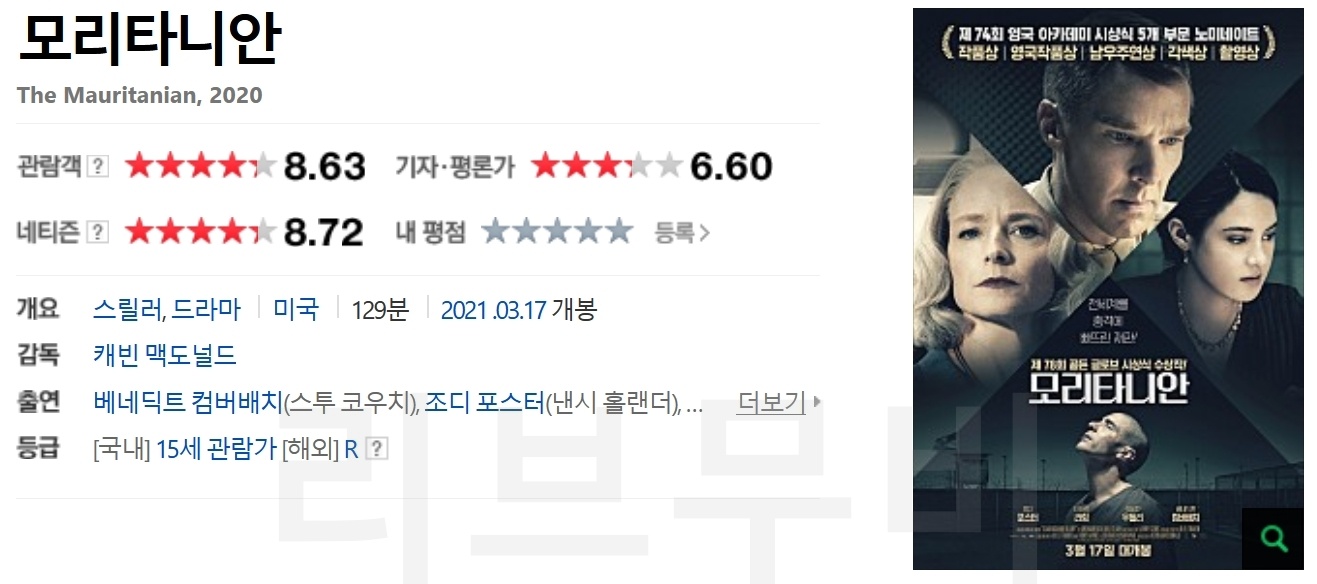Click help icon next to 네티즌 rating
The image size is (1317, 584).
tap(98, 232)
